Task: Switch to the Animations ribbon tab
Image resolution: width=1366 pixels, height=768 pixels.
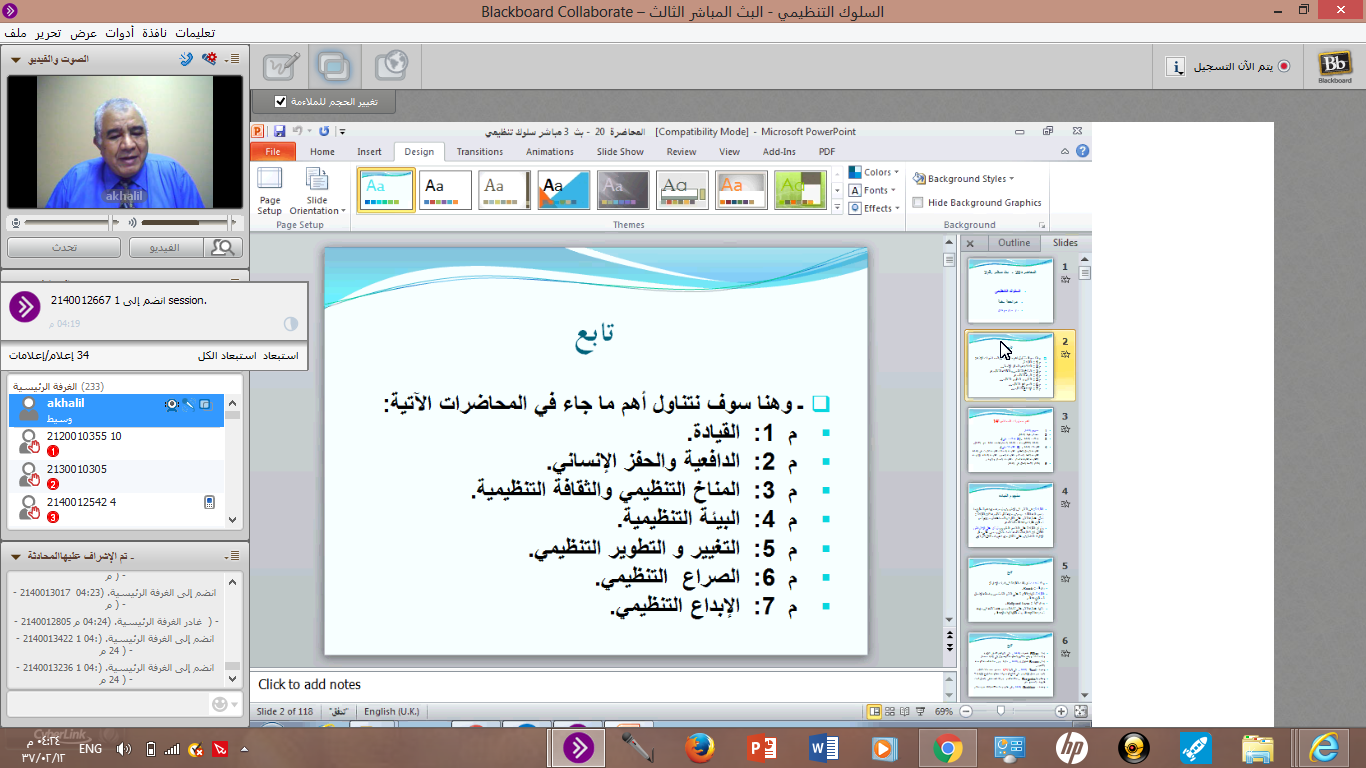Action: click(x=550, y=152)
